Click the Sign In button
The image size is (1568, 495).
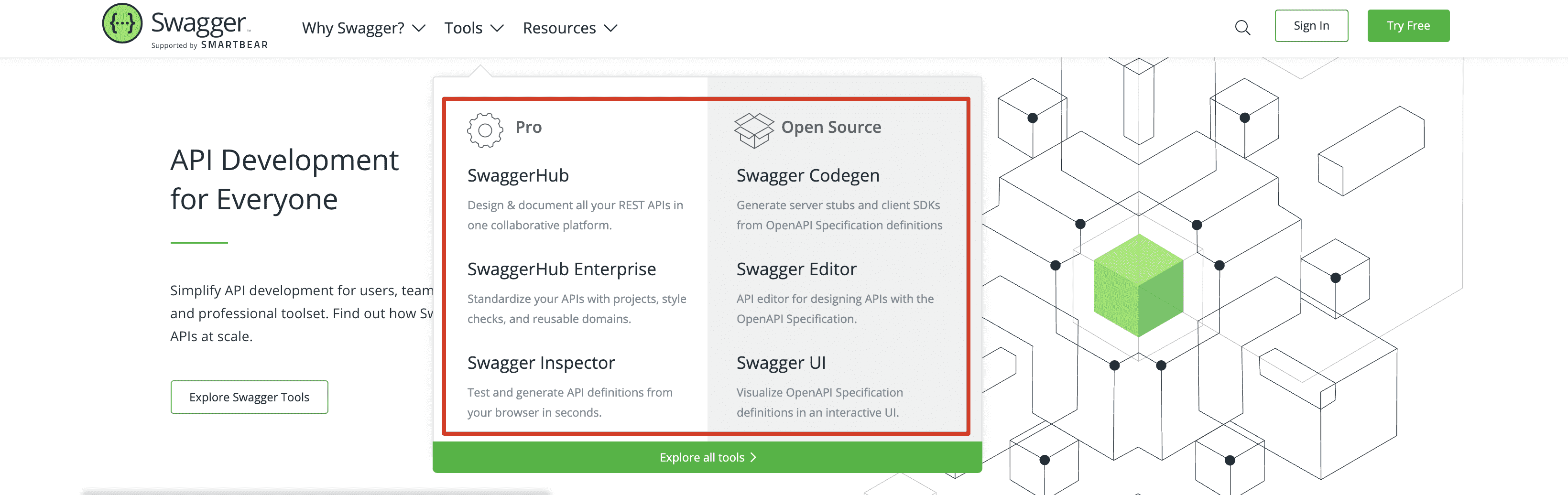1310,26
